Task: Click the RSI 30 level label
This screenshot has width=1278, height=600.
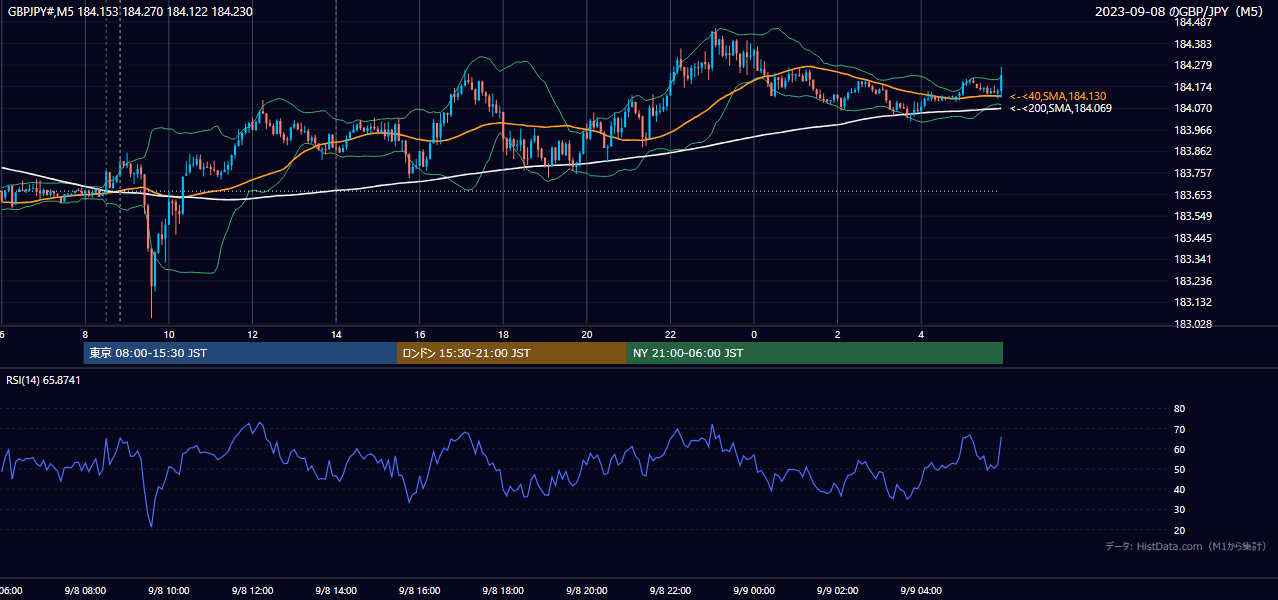Action: (x=1179, y=510)
